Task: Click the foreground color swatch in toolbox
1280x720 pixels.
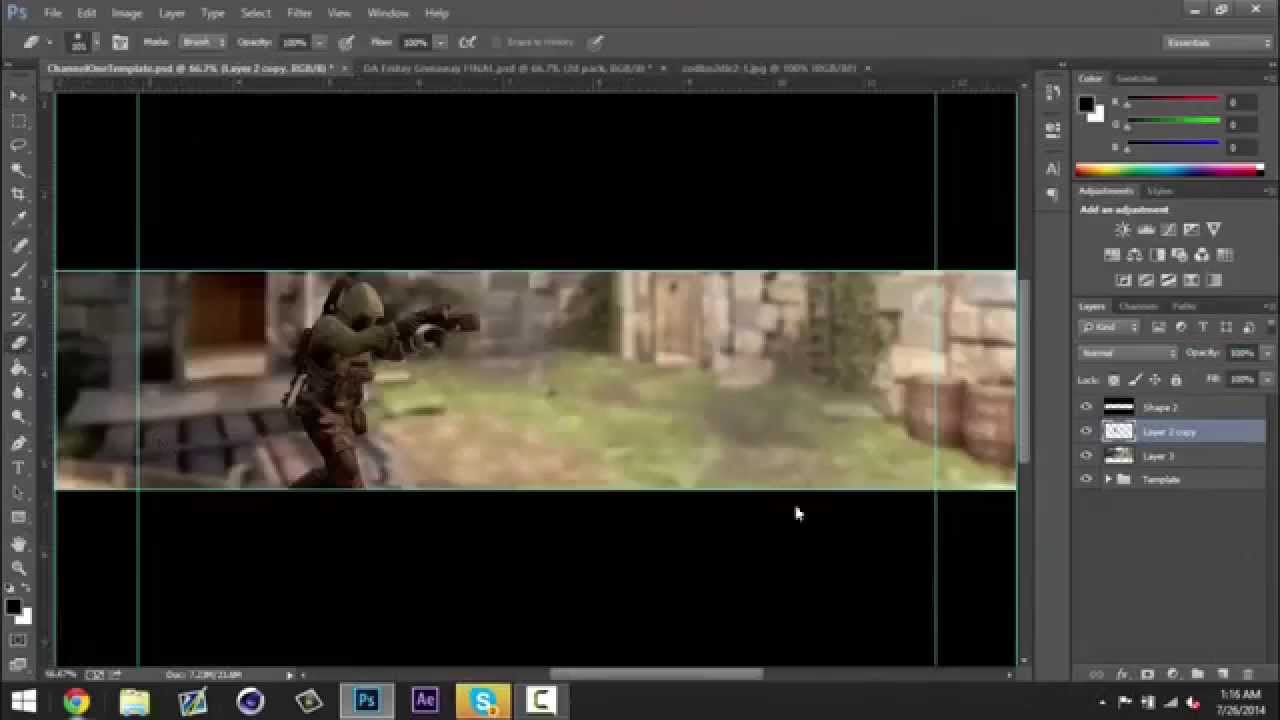Action: pyautogui.click(x=13, y=607)
